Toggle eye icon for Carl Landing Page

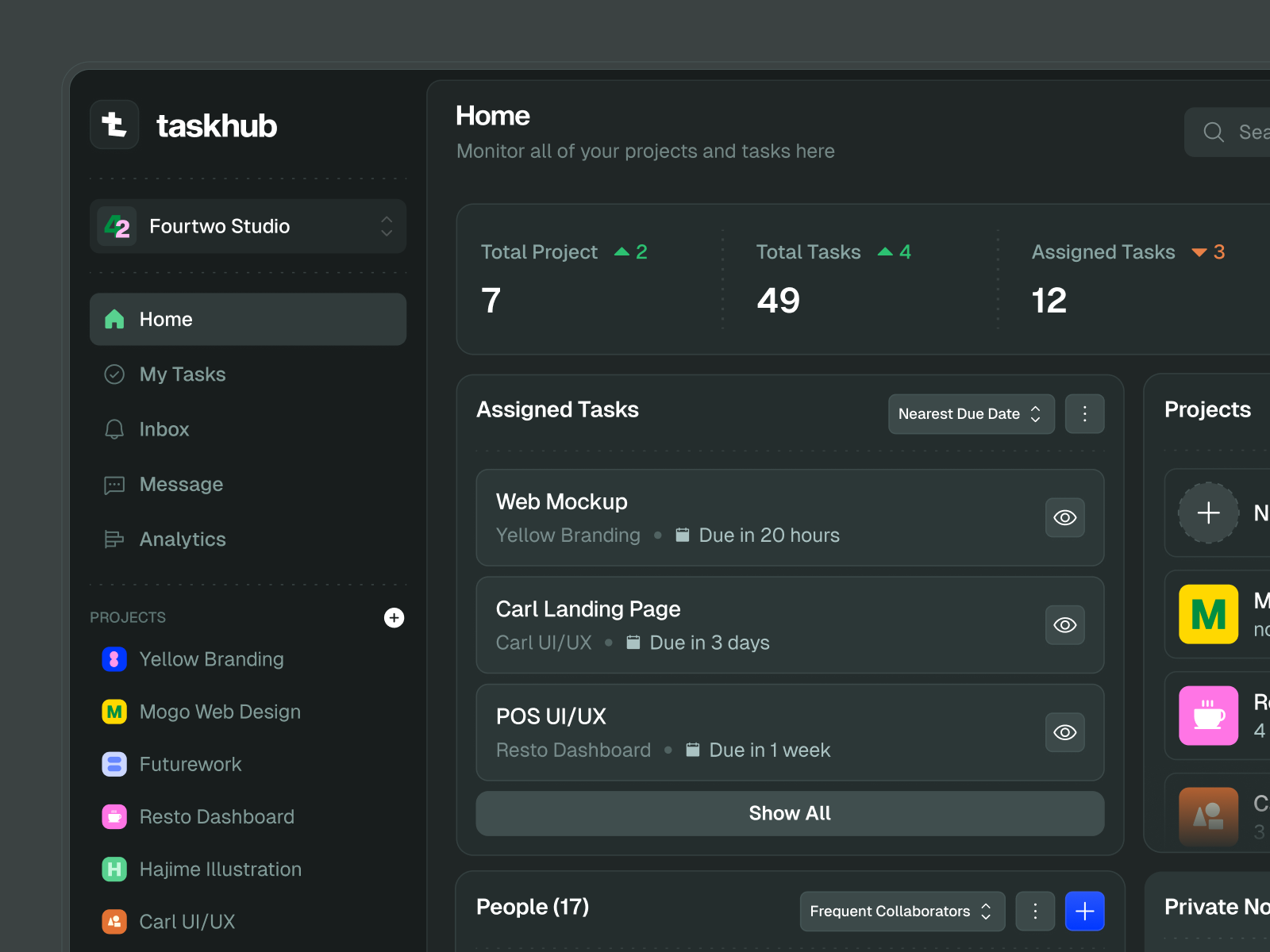pyautogui.click(x=1064, y=625)
